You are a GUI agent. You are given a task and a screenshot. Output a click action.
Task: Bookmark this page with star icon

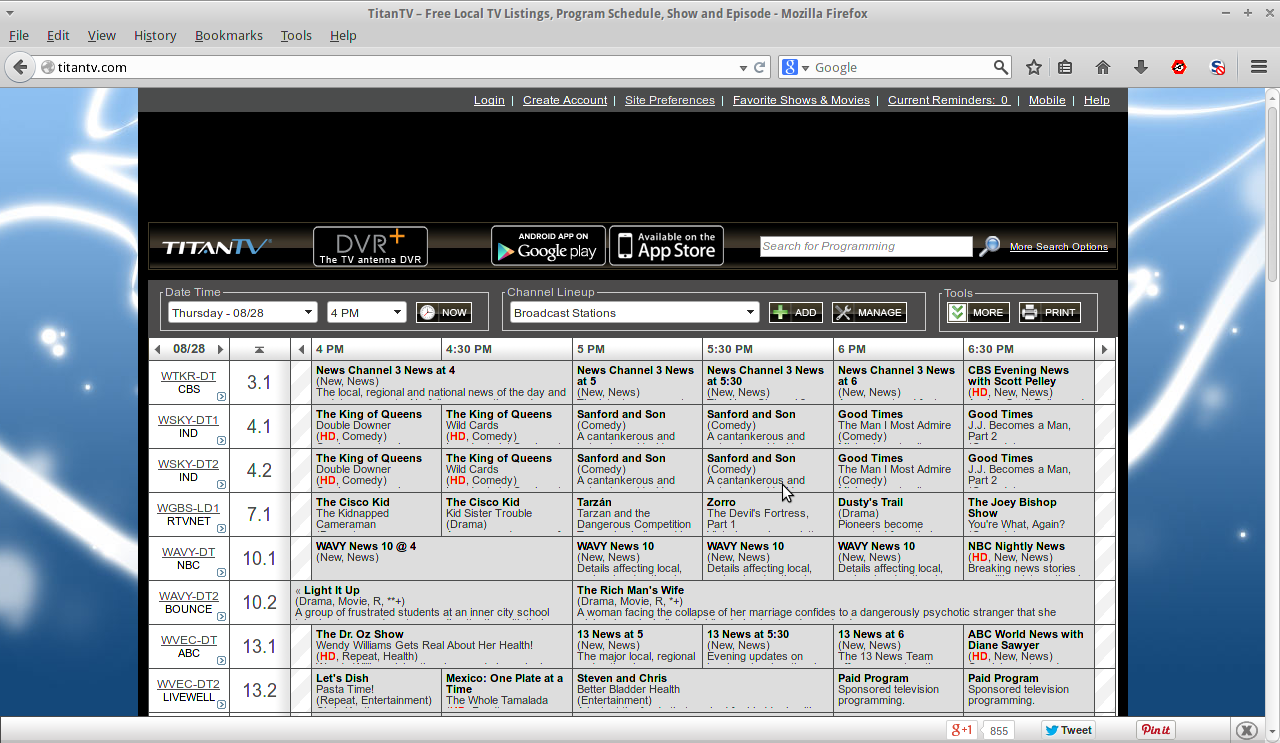tap(1034, 67)
